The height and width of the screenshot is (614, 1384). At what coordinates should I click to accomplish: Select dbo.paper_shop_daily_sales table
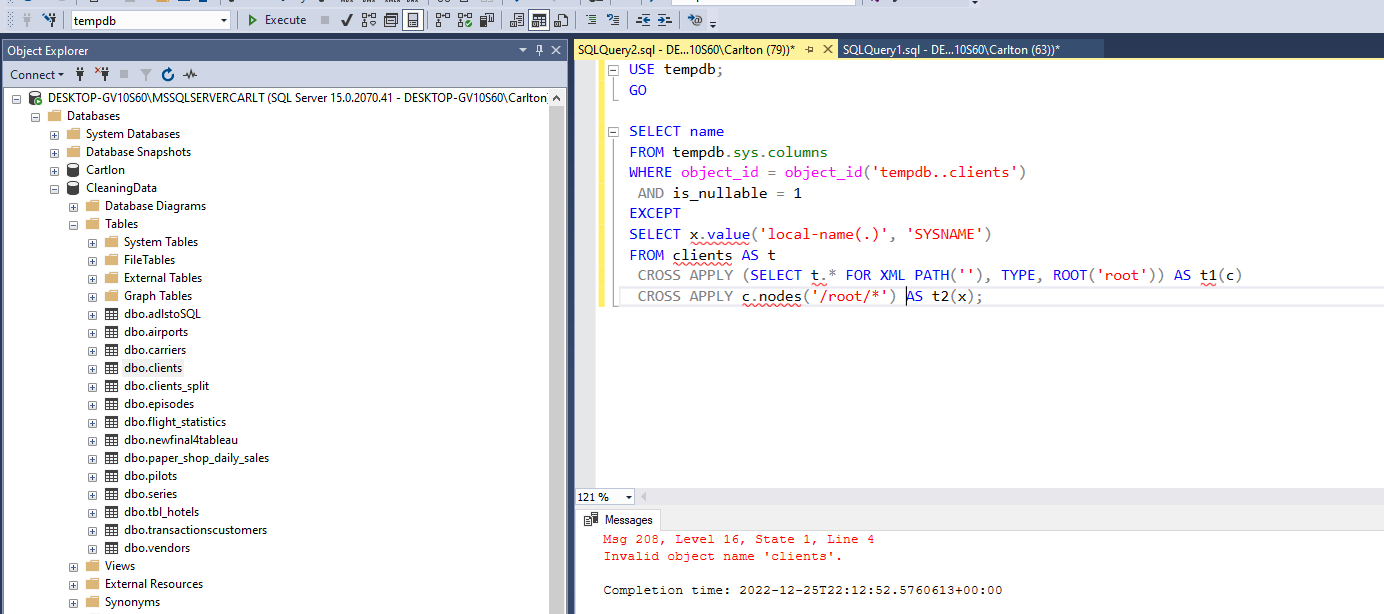coord(196,458)
